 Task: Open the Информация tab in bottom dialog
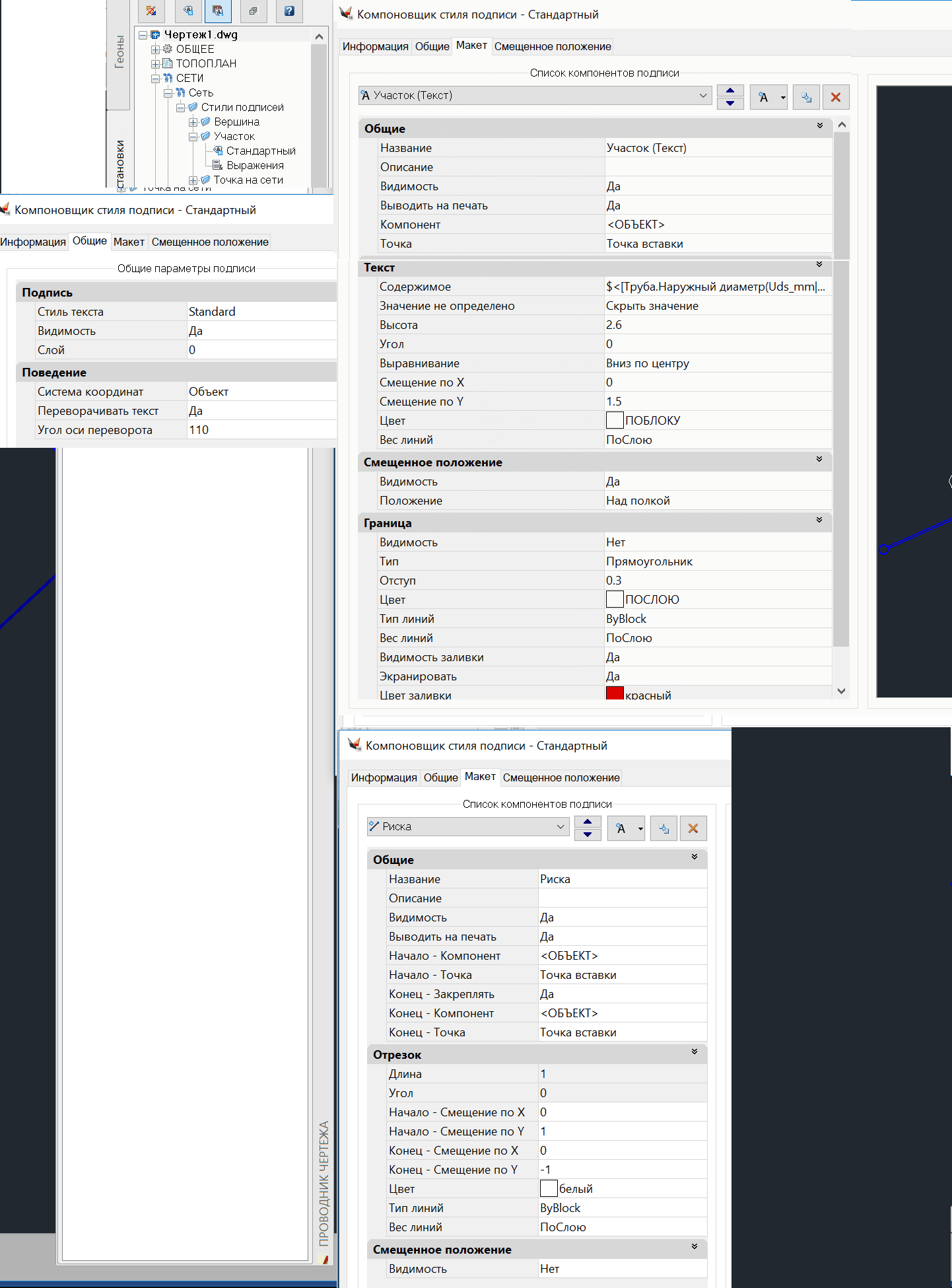(x=384, y=778)
